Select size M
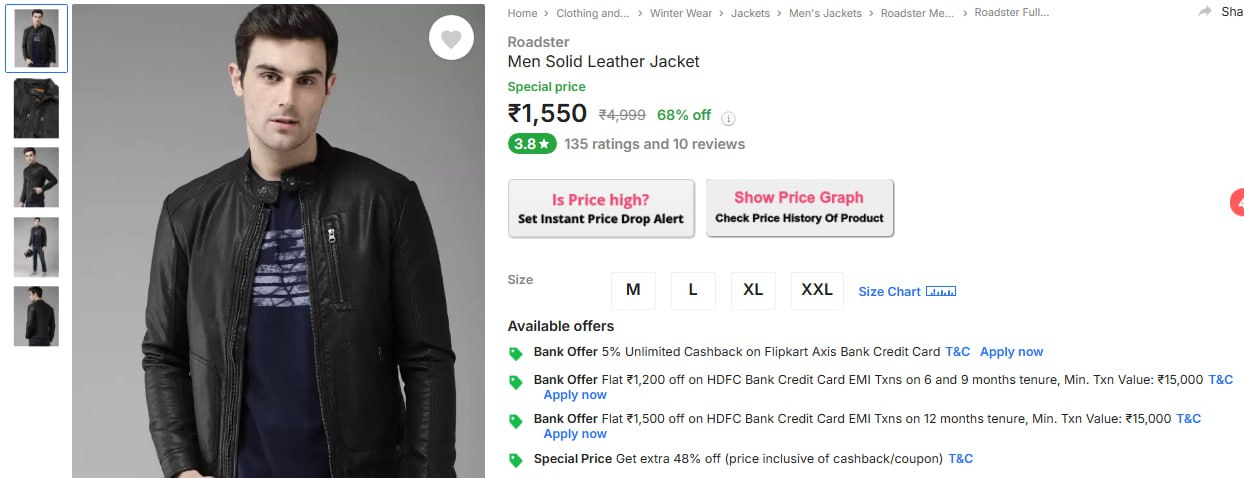1244x478 pixels. [x=633, y=290]
